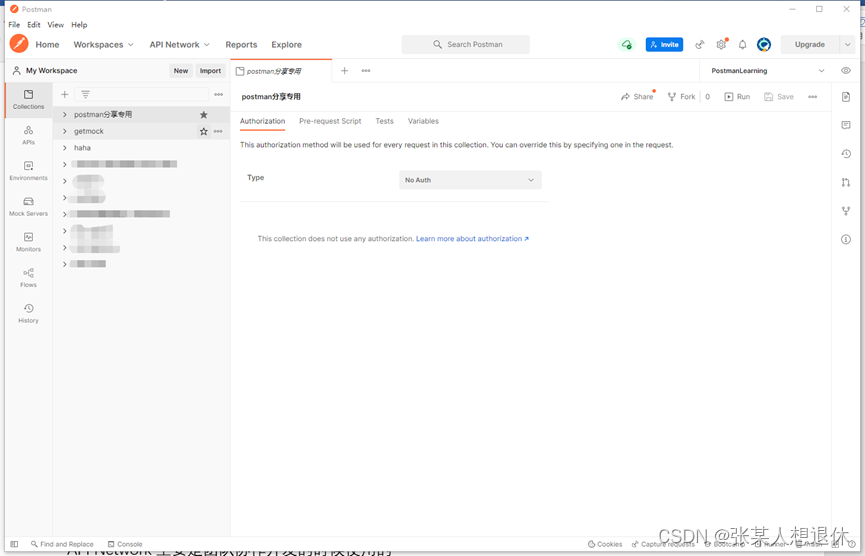
Task: Open the APIs sidebar panel
Action: coord(29,135)
